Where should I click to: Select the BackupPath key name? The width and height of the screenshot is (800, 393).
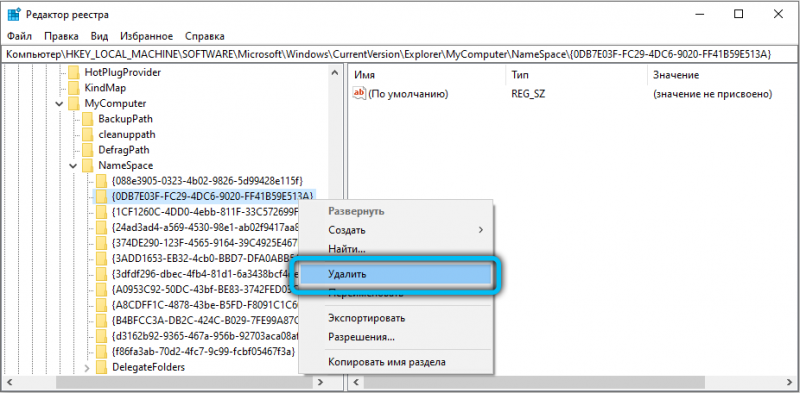pos(126,119)
